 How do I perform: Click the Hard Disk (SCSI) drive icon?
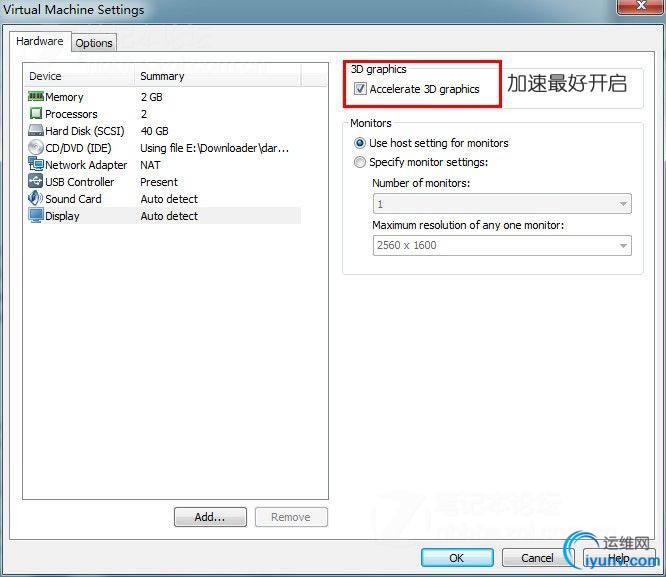click(36, 130)
